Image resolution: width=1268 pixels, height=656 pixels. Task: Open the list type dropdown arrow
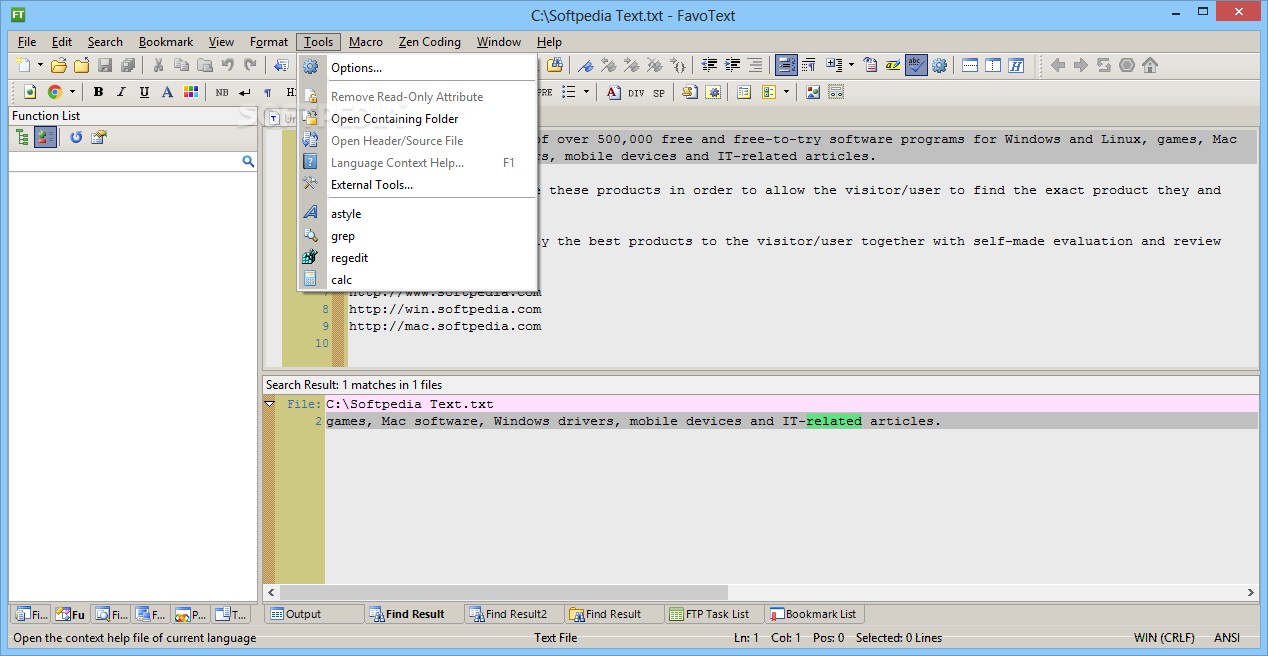[585, 92]
